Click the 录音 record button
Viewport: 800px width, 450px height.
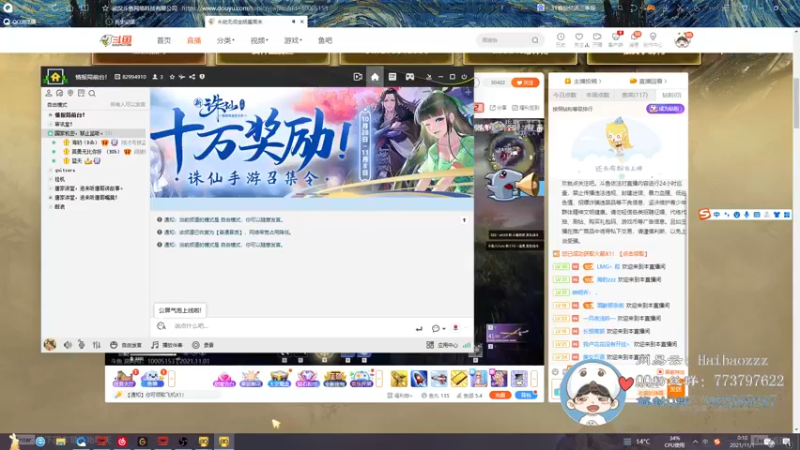(x=203, y=345)
